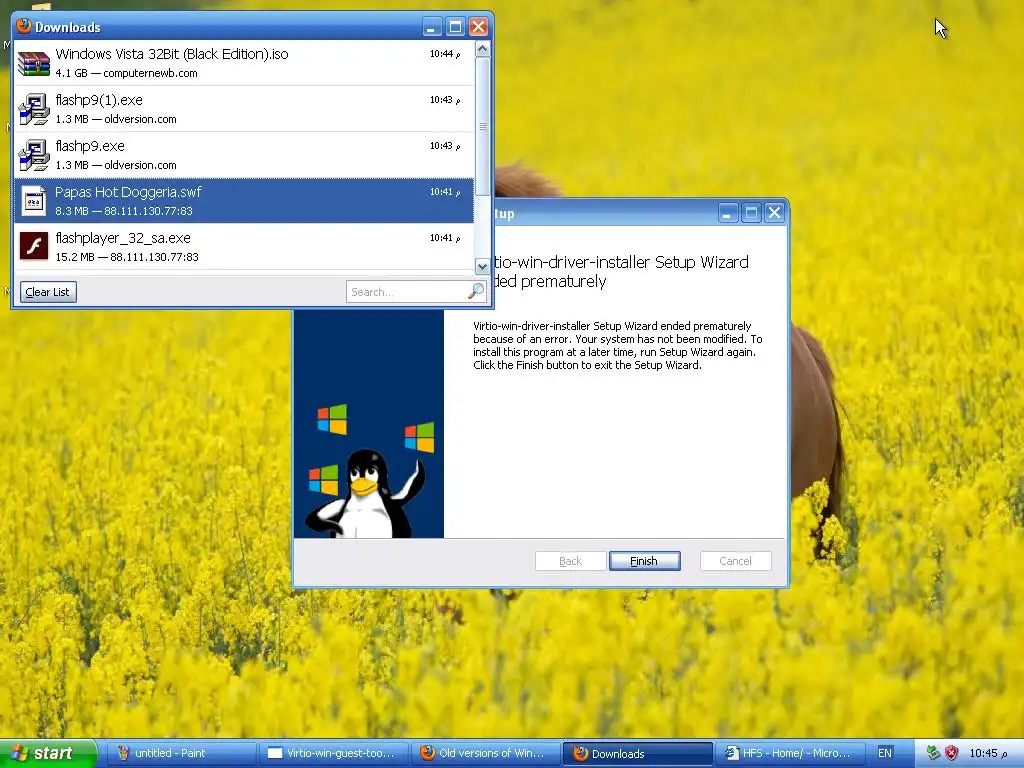Image resolution: width=1024 pixels, height=768 pixels.
Task: Switch to Old versions of Win... Firefox taskbar item
Action: click(x=486, y=753)
